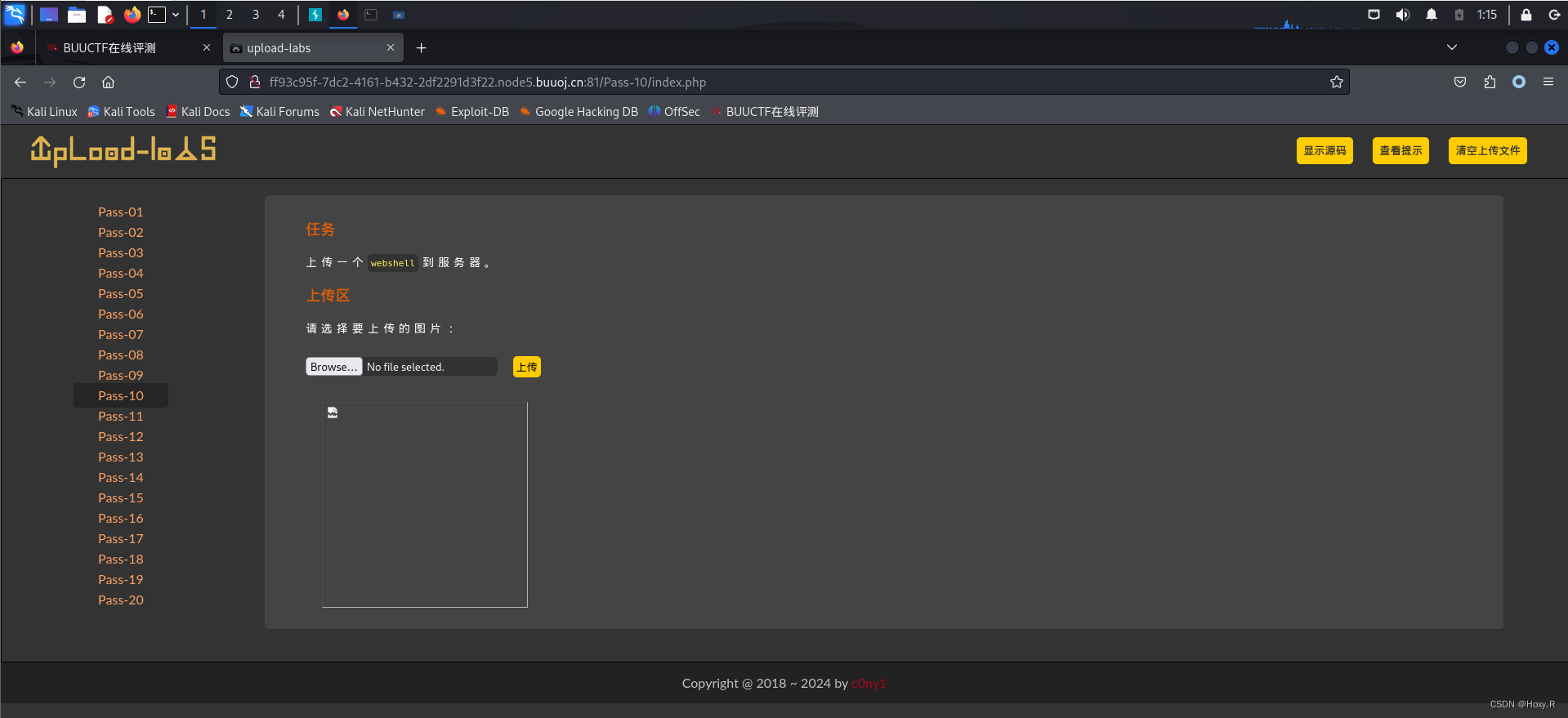Click the blue account circle toolbar icon
This screenshot has height=718, width=1568.
(1519, 82)
